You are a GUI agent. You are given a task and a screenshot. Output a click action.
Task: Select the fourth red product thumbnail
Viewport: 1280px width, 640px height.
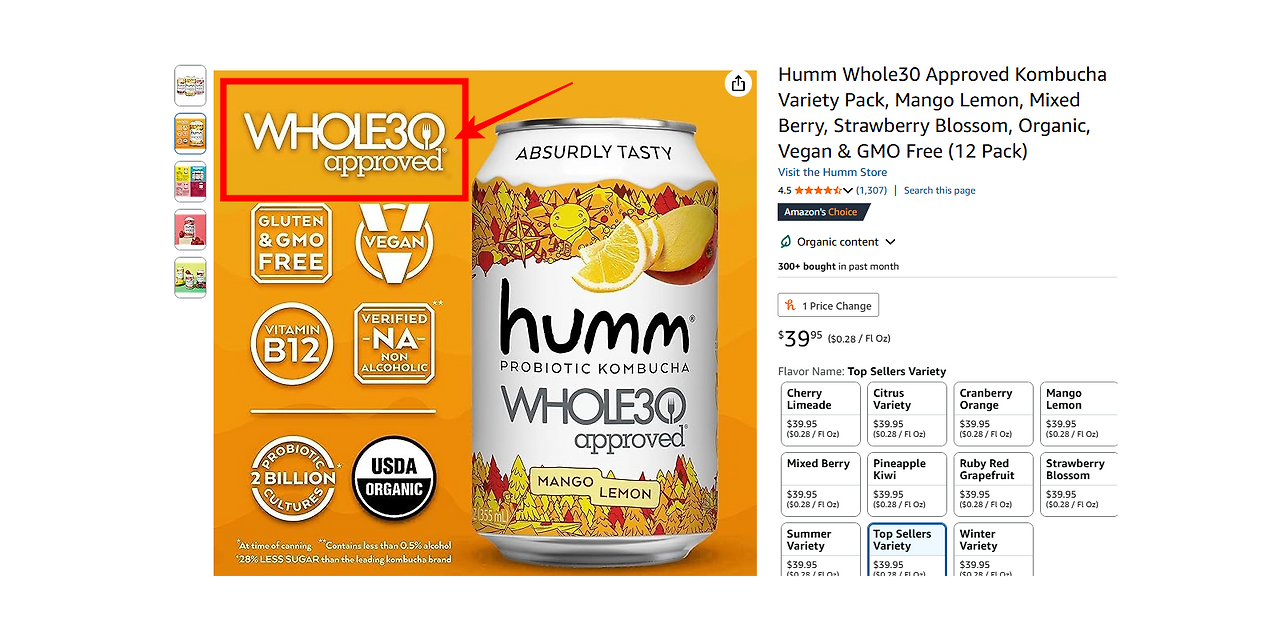click(x=190, y=230)
